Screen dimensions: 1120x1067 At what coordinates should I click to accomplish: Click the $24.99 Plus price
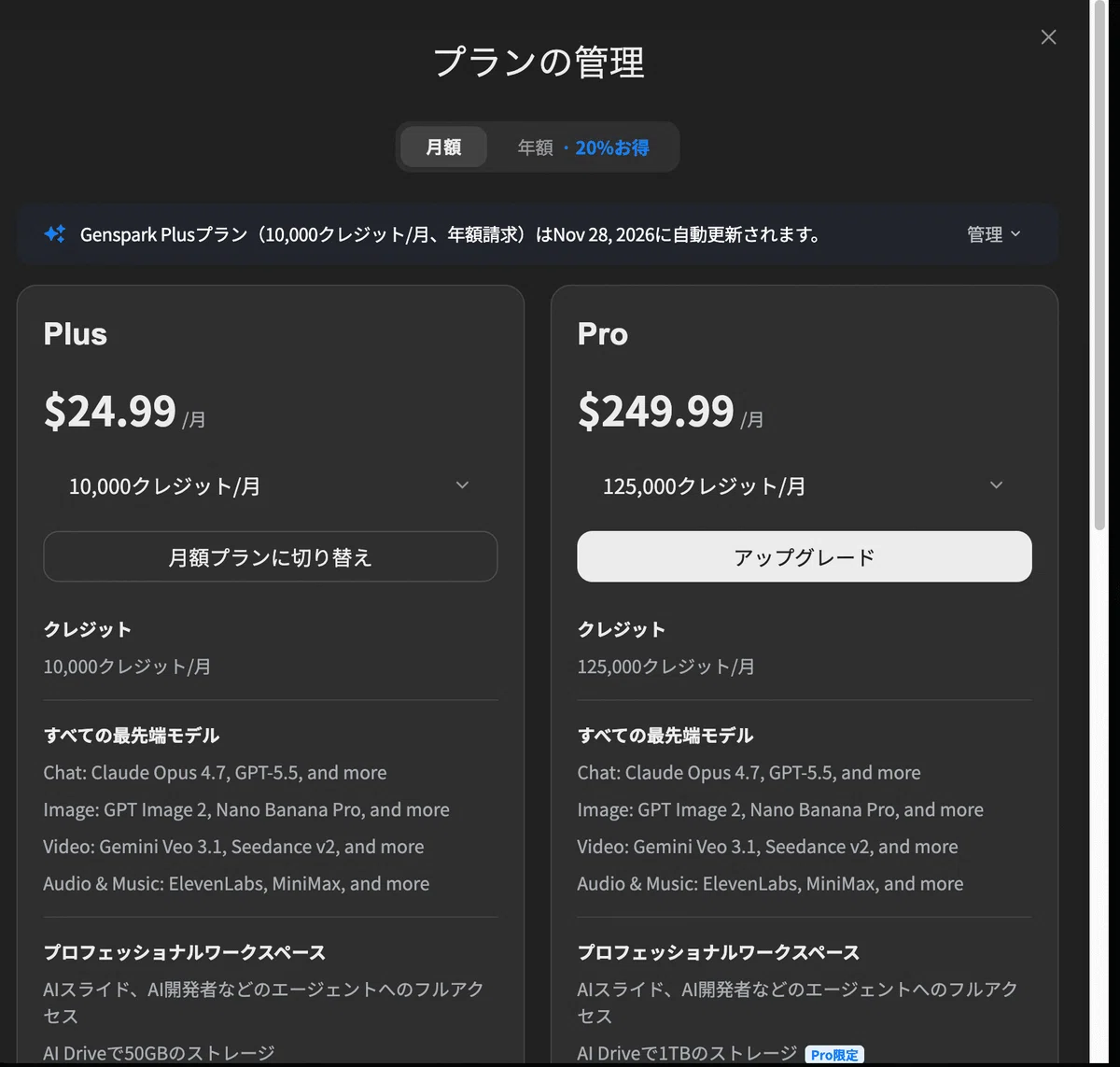click(x=110, y=411)
